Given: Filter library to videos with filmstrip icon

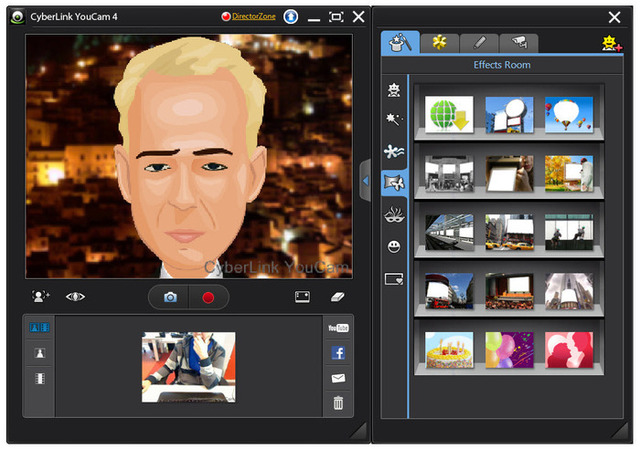Looking at the screenshot, I should [40, 378].
